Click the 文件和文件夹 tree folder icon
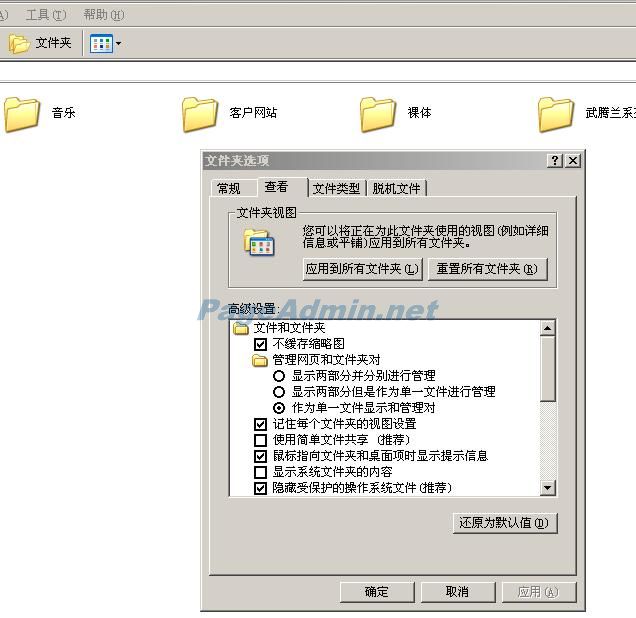Image resolution: width=636 pixels, height=618 pixels. (x=240, y=328)
